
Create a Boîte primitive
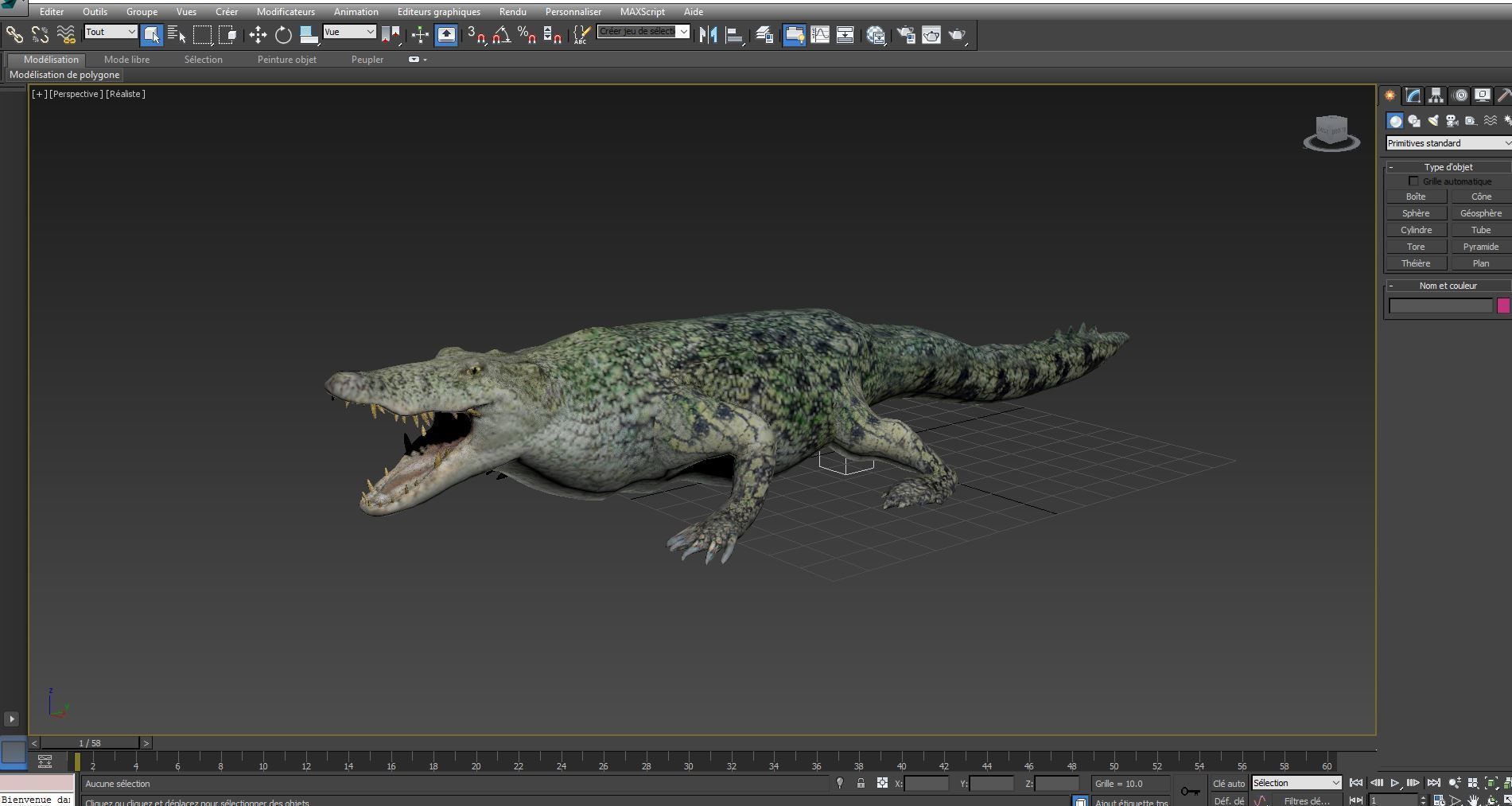point(1416,197)
